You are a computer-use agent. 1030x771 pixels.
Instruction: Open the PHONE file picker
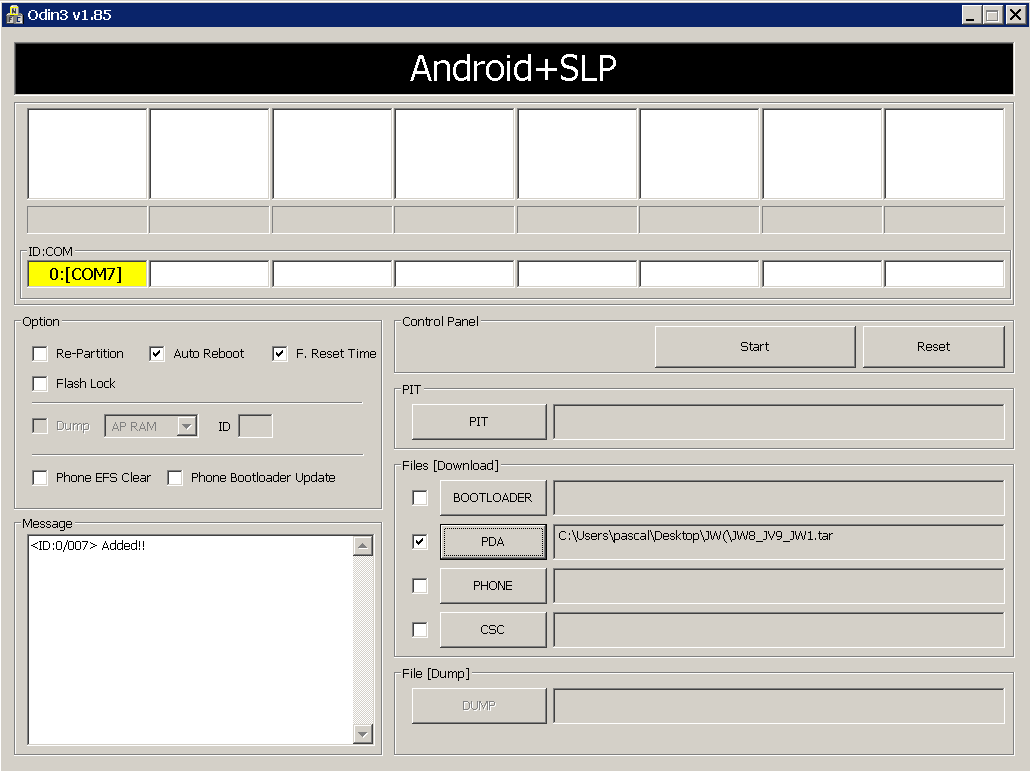click(492, 585)
